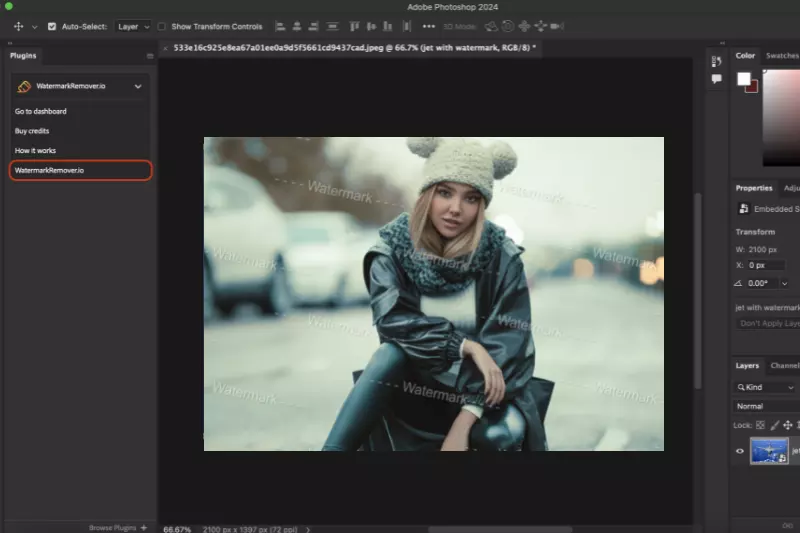This screenshot has height=533, width=800.
Task: Toggle Lock image pixels brush icon
Action: pyautogui.click(x=774, y=425)
